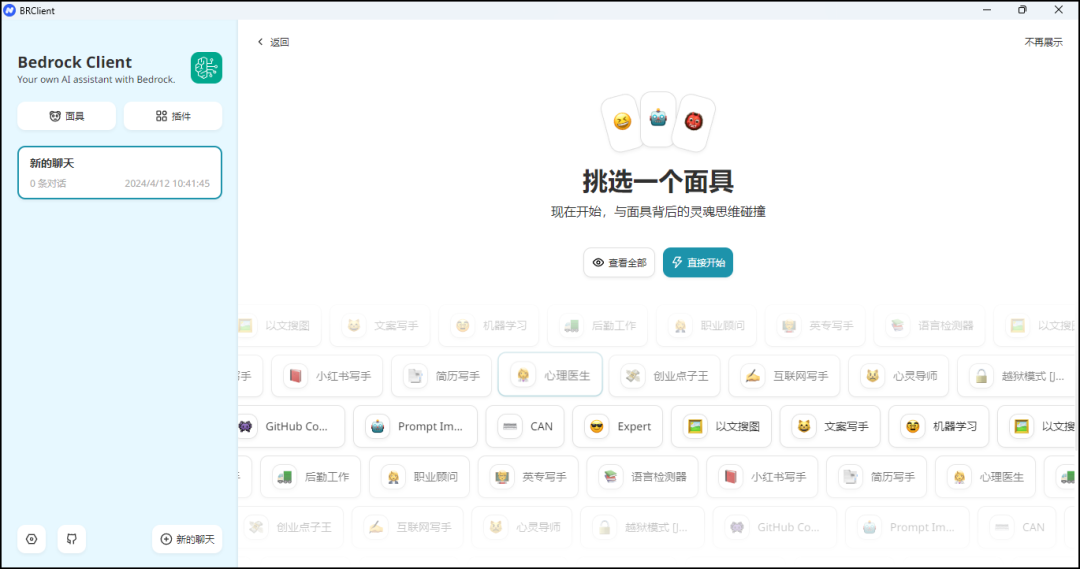This screenshot has height=569, width=1080.
Task: Click the person icon on solid 职业顾问
Action: pyautogui.click(x=393, y=477)
